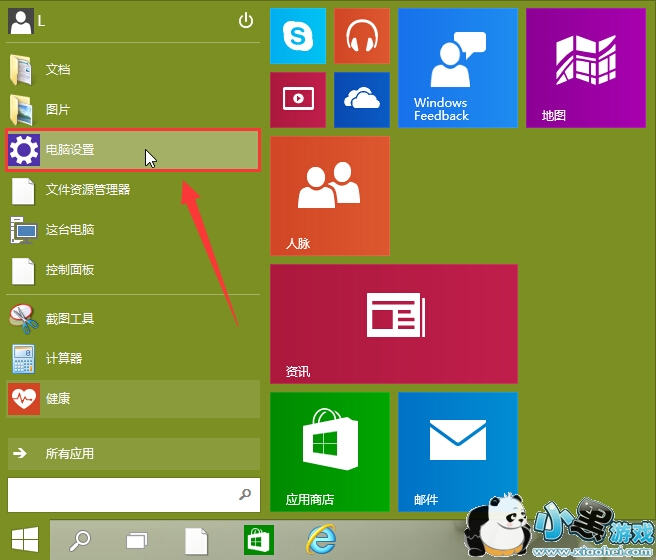
Task: Open the Music headphones tile
Action: [362, 36]
